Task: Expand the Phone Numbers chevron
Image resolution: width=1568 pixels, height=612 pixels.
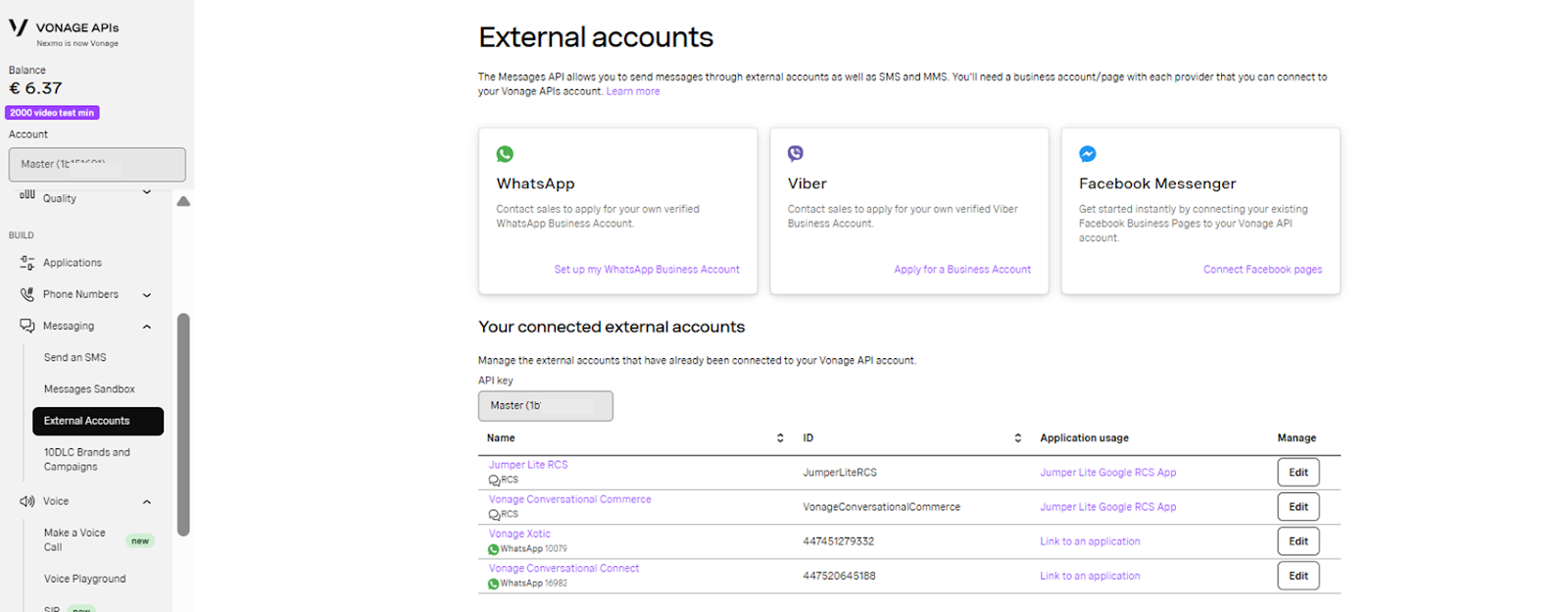Action: click(x=147, y=295)
